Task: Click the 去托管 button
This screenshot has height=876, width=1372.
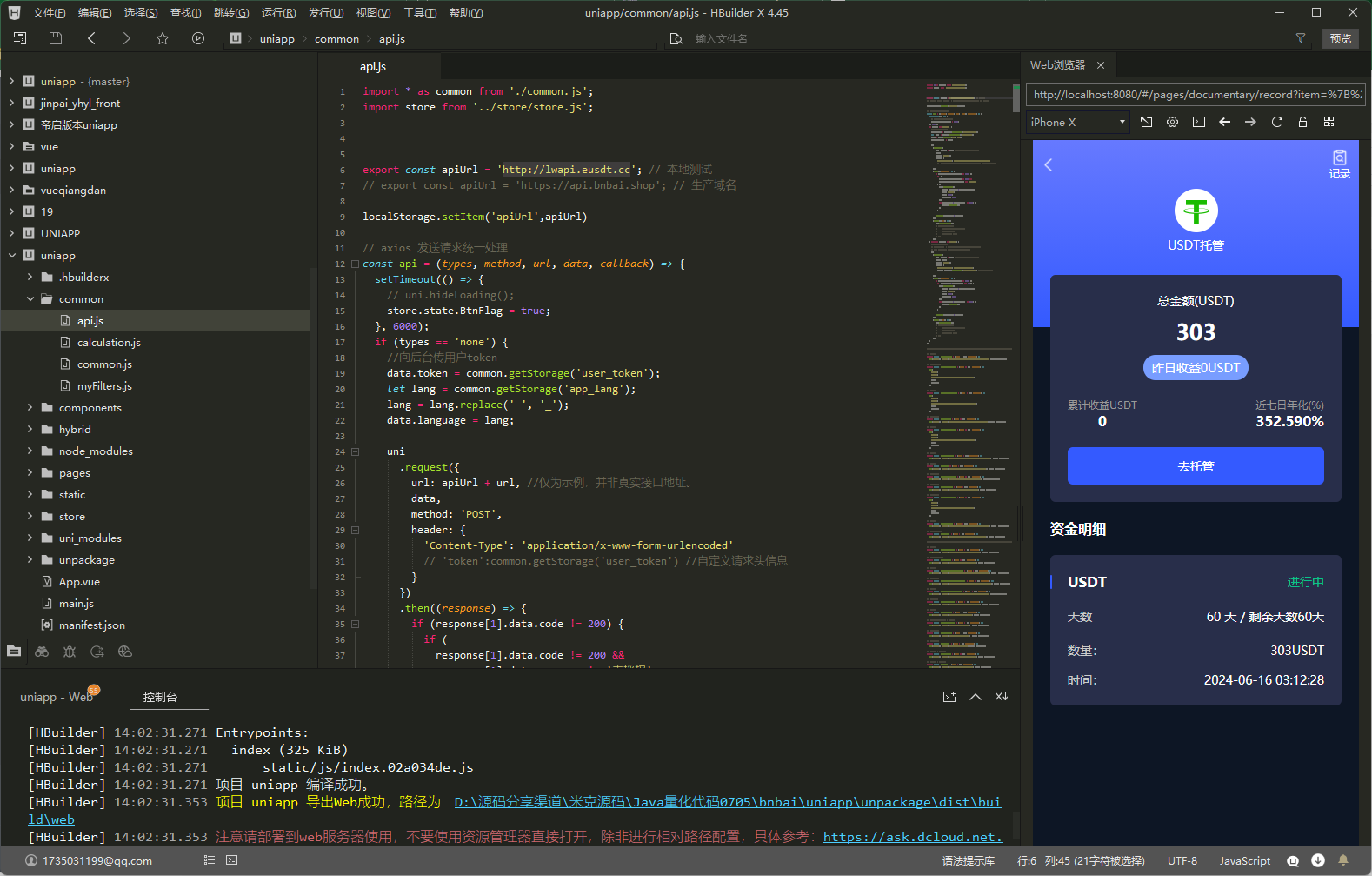Action: pyautogui.click(x=1196, y=465)
